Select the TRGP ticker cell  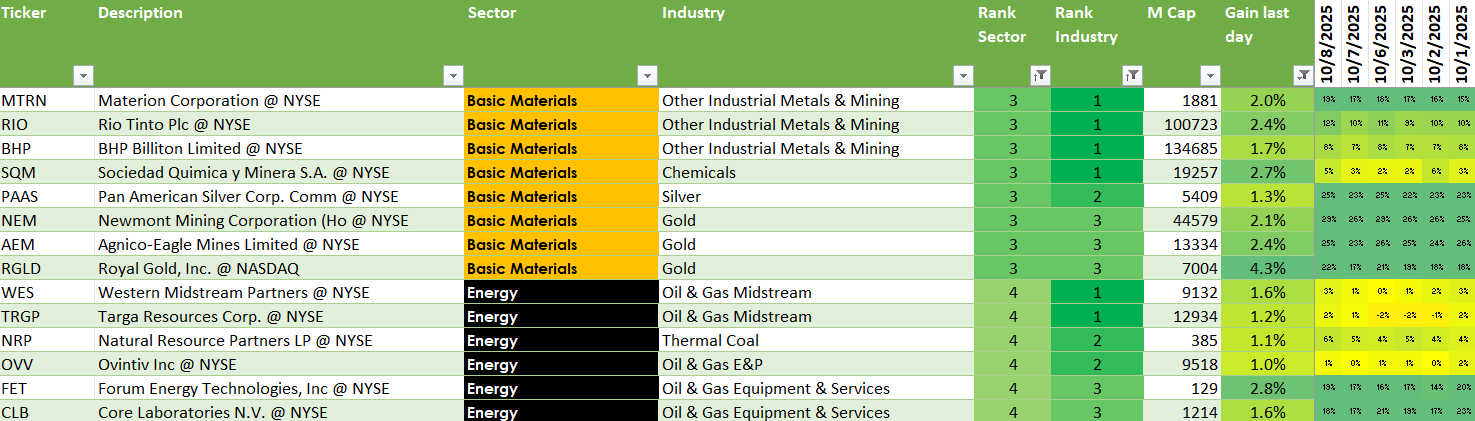tap(47, 316)
